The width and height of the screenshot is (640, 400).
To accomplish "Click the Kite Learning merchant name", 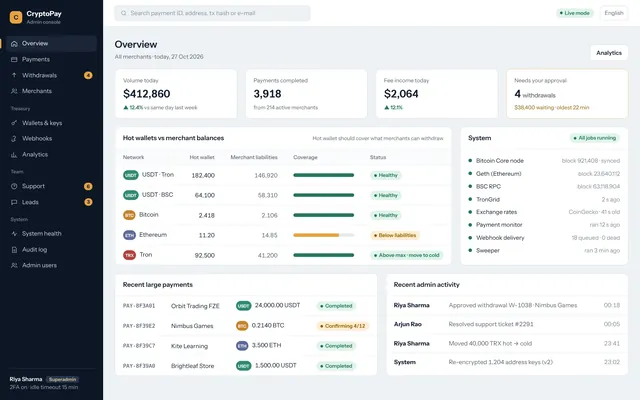I will (x=189, y=346).
